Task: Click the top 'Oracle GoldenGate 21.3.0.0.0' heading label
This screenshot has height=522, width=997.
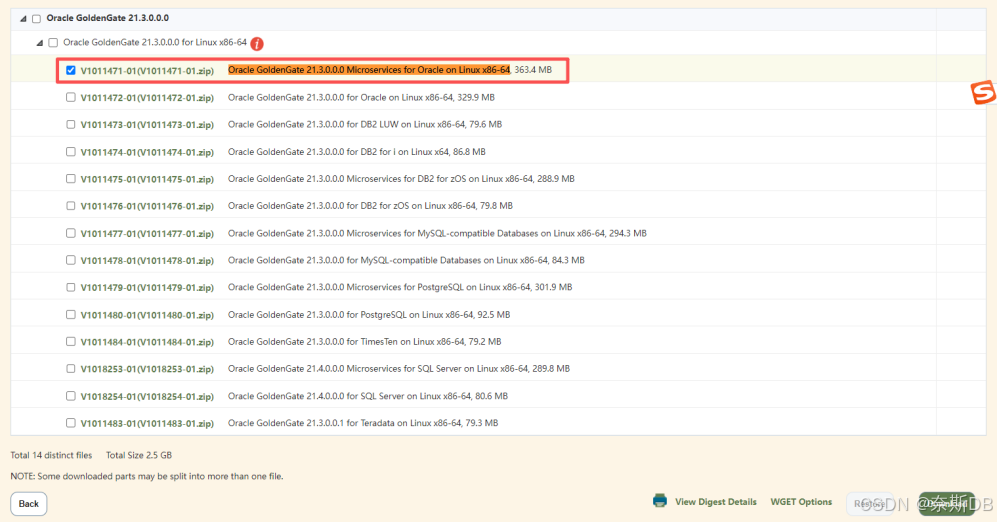Action: 107,18
